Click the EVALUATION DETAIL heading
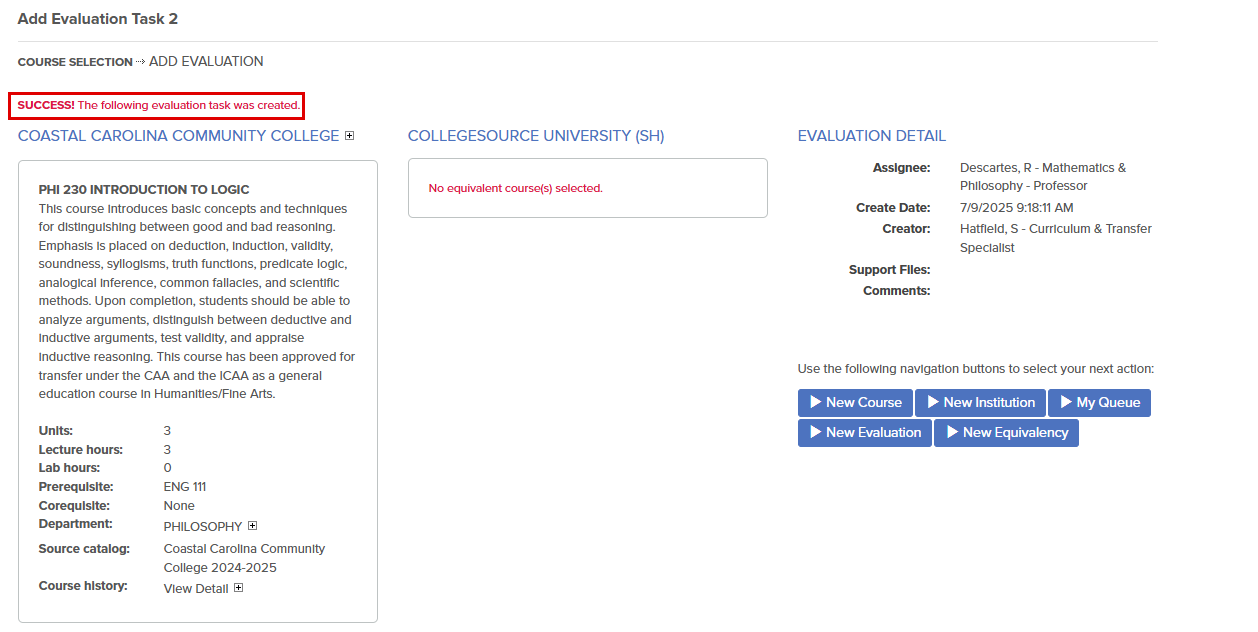1258x632 pixels. pos(872,136)
